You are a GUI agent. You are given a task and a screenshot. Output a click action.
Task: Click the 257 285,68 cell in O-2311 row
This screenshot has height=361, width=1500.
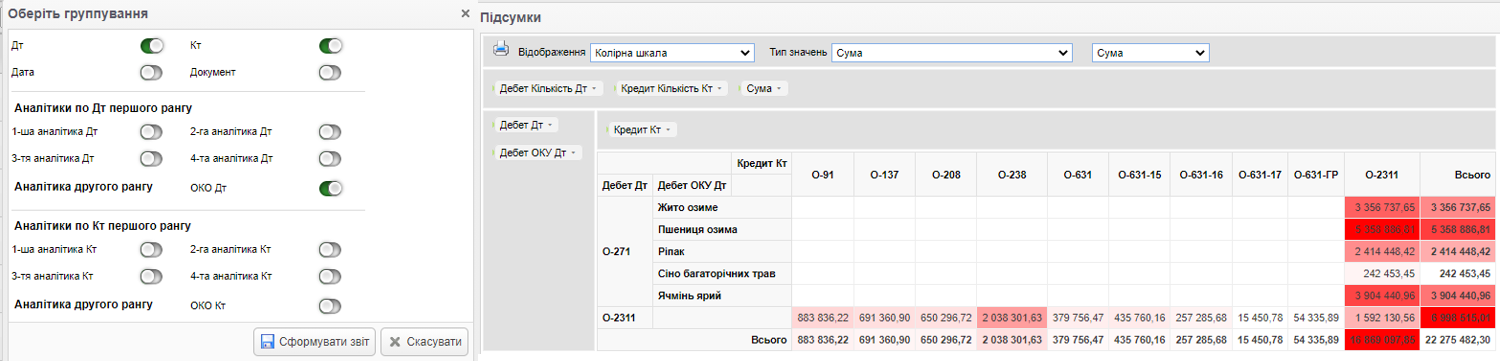[1201, 317]
